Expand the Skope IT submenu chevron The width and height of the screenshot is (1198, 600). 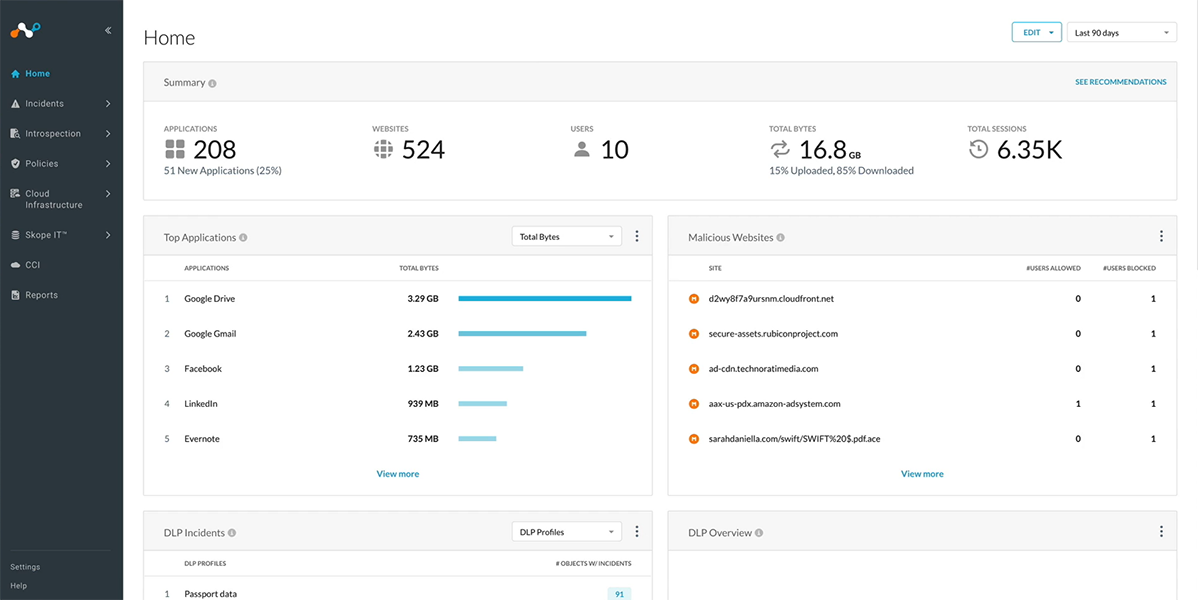(108, 235)
